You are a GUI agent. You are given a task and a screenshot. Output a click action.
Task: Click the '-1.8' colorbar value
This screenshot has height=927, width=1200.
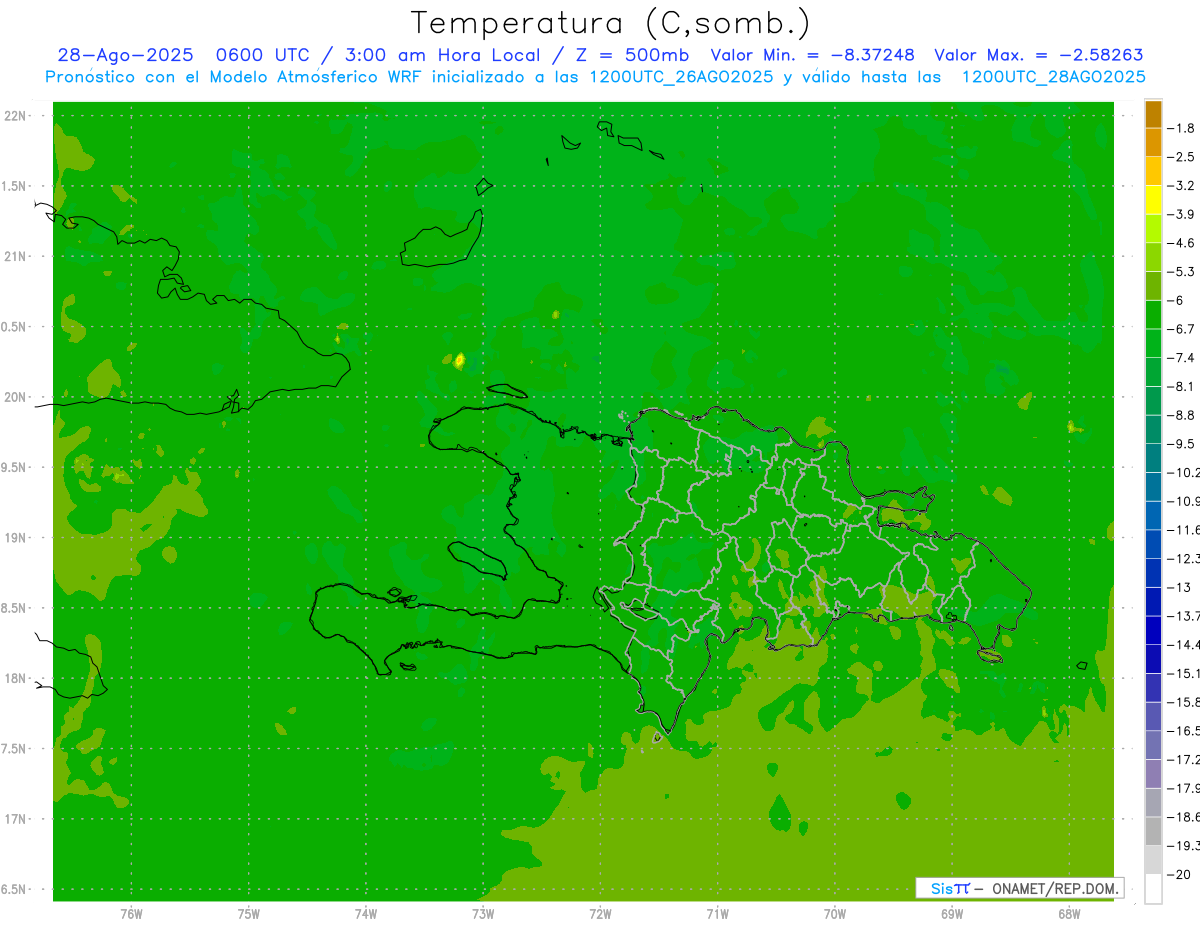pyautogui.click(x=1181, y=128)
